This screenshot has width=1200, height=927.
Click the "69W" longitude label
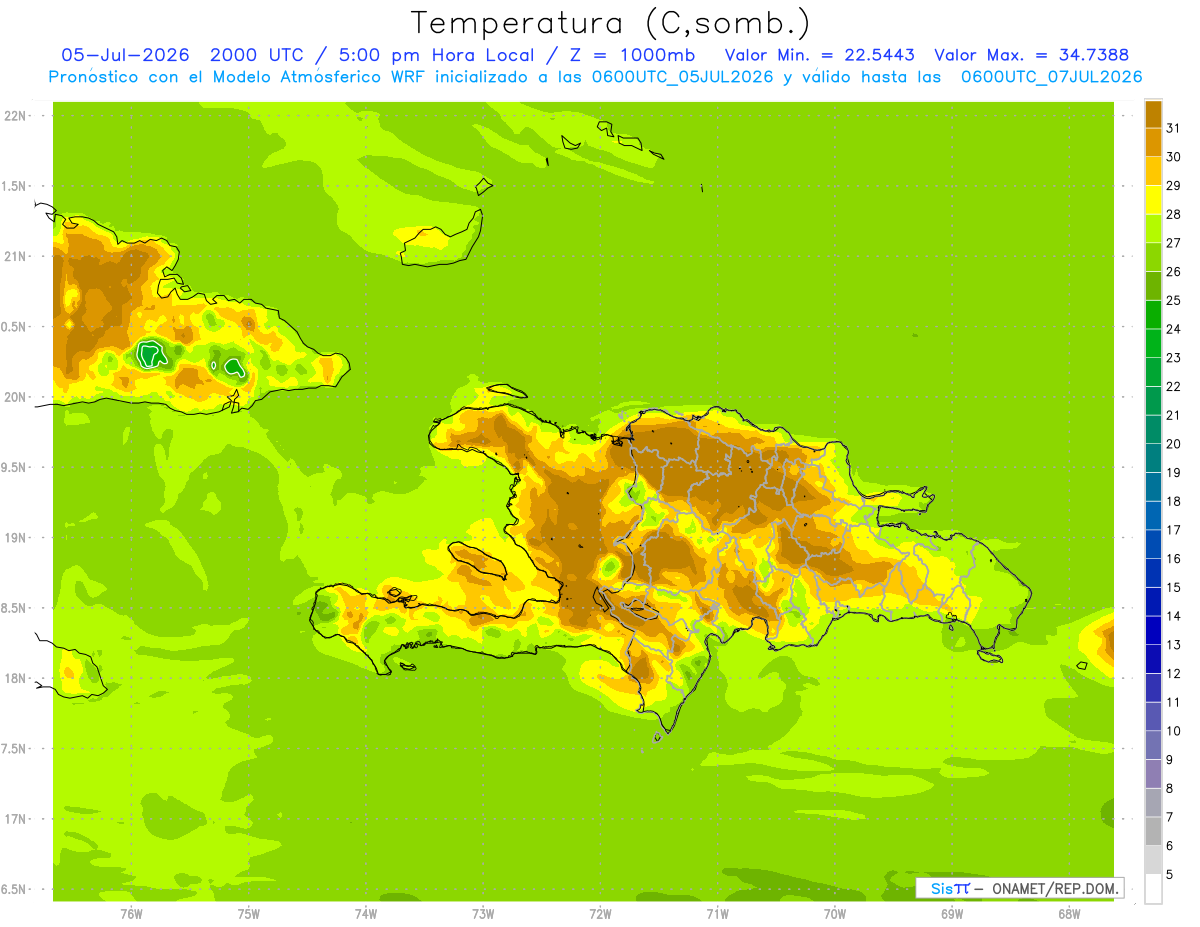(x=952, y=914)
